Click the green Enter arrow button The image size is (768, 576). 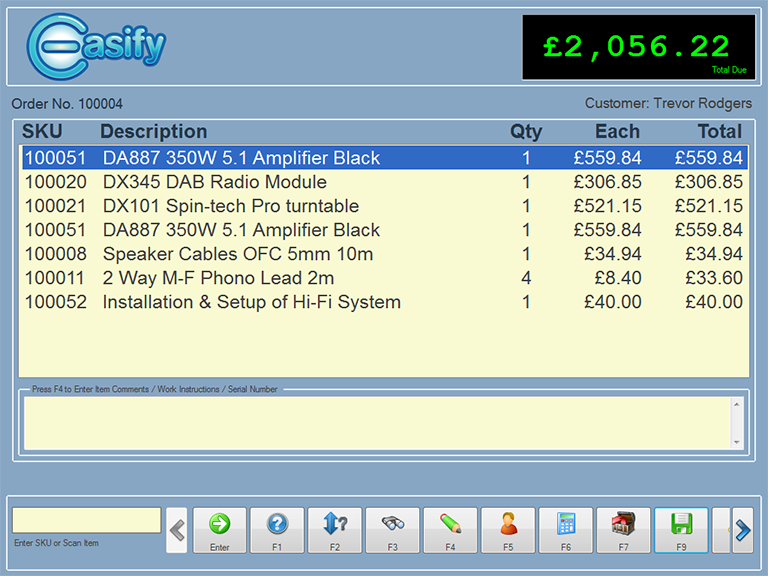(219, 529)
